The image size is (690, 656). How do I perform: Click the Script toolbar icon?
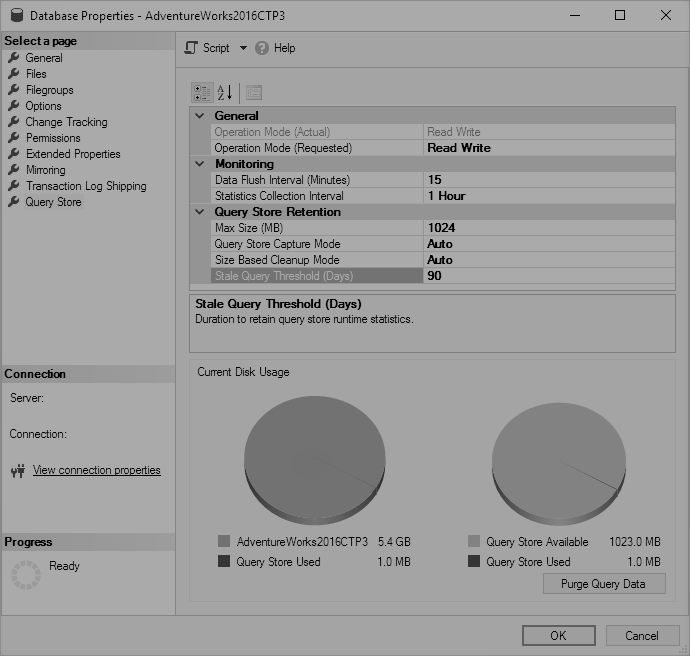[191, 48]
